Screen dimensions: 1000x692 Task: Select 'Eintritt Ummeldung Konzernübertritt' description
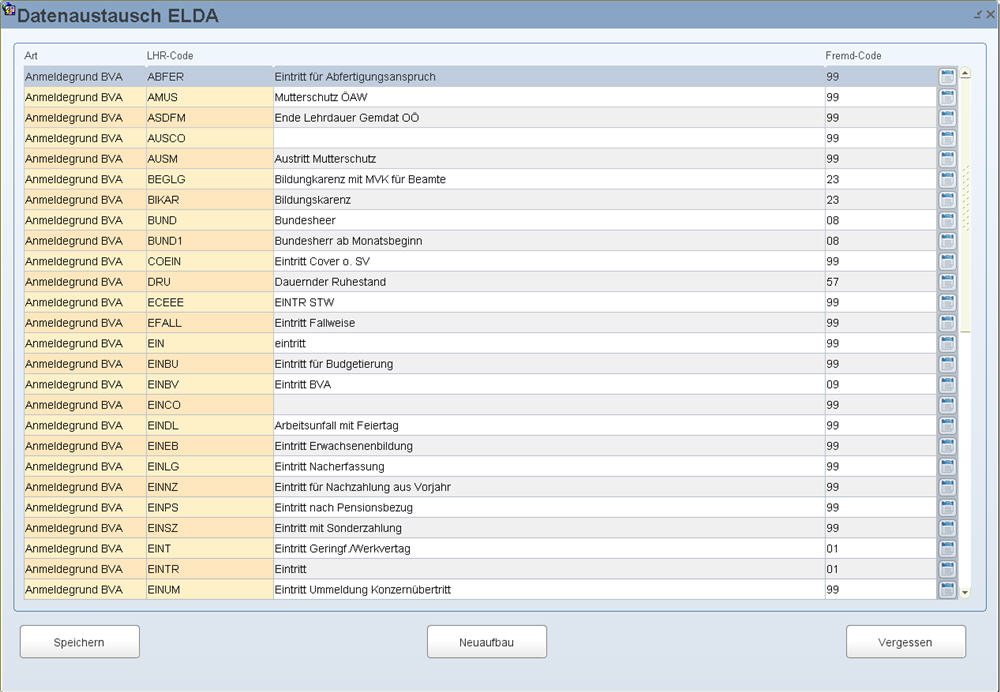[548, 589]
